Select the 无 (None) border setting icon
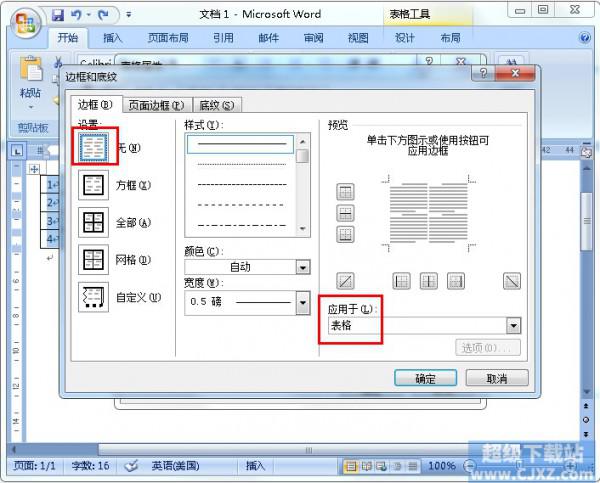 94,147
